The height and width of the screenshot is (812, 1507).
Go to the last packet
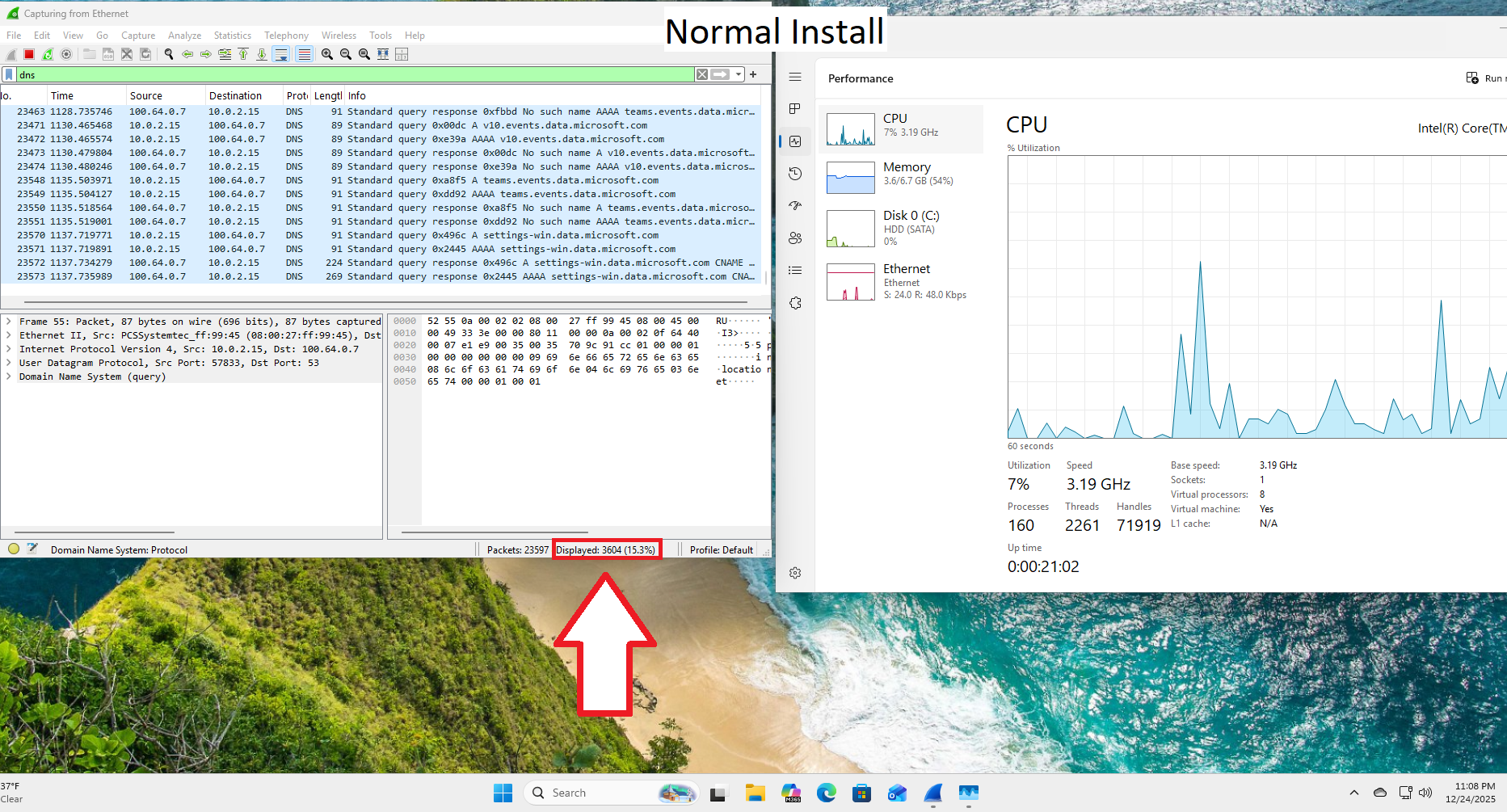pos(262,54)
